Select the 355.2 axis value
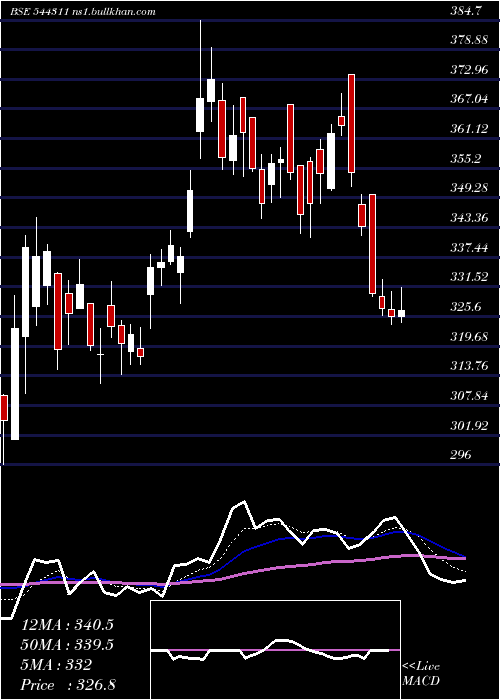This screenshot has height=700, width=500. (466, 158)
